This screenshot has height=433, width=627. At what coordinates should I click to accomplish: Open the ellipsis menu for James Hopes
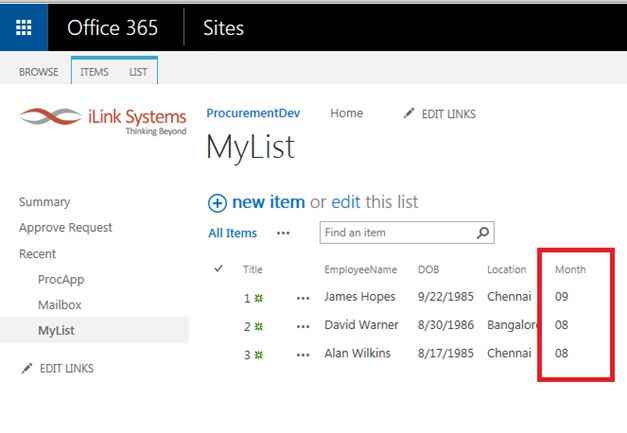tap(303, 298)
